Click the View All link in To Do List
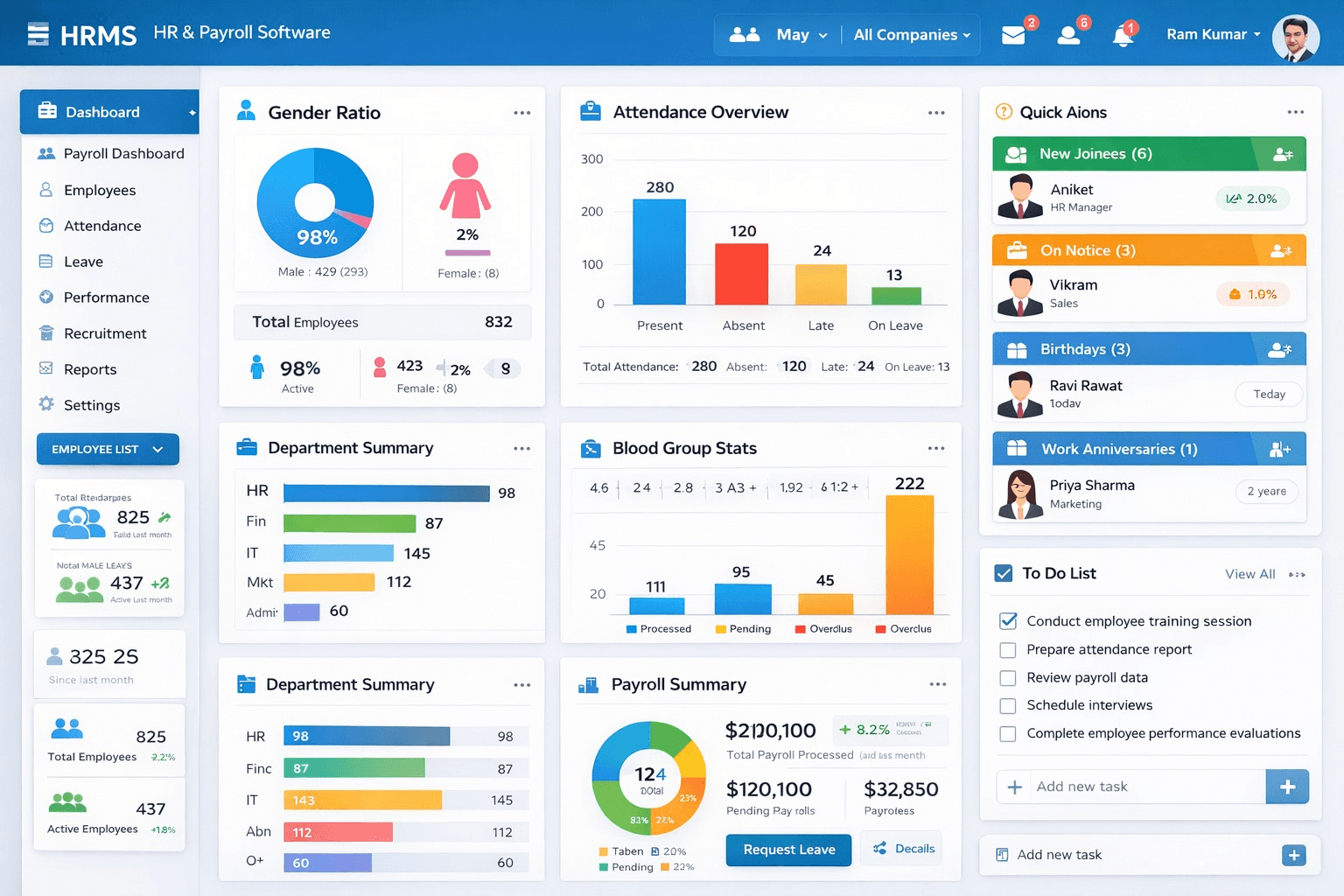Image resolution: width=1344 pixels, height=896 pixels. (x=1249, y=574)
